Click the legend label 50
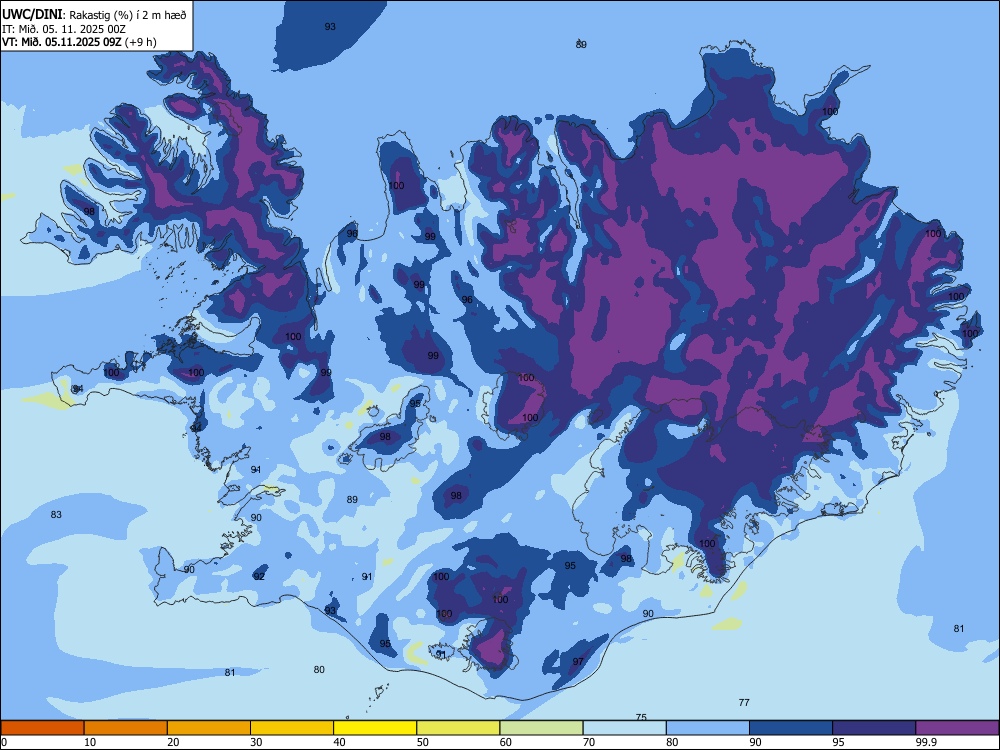 click(x=422, y=742)
